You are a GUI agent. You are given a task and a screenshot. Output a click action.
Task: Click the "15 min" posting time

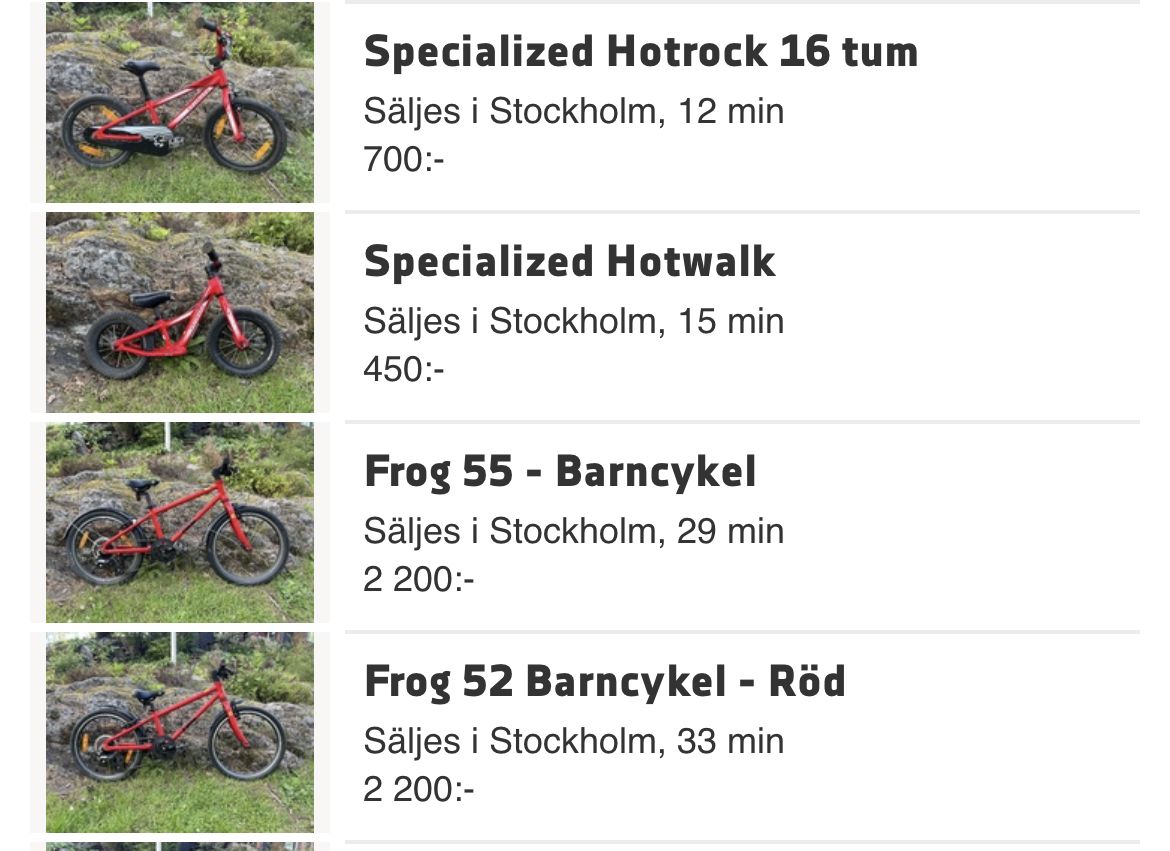(x=731, y=321)
